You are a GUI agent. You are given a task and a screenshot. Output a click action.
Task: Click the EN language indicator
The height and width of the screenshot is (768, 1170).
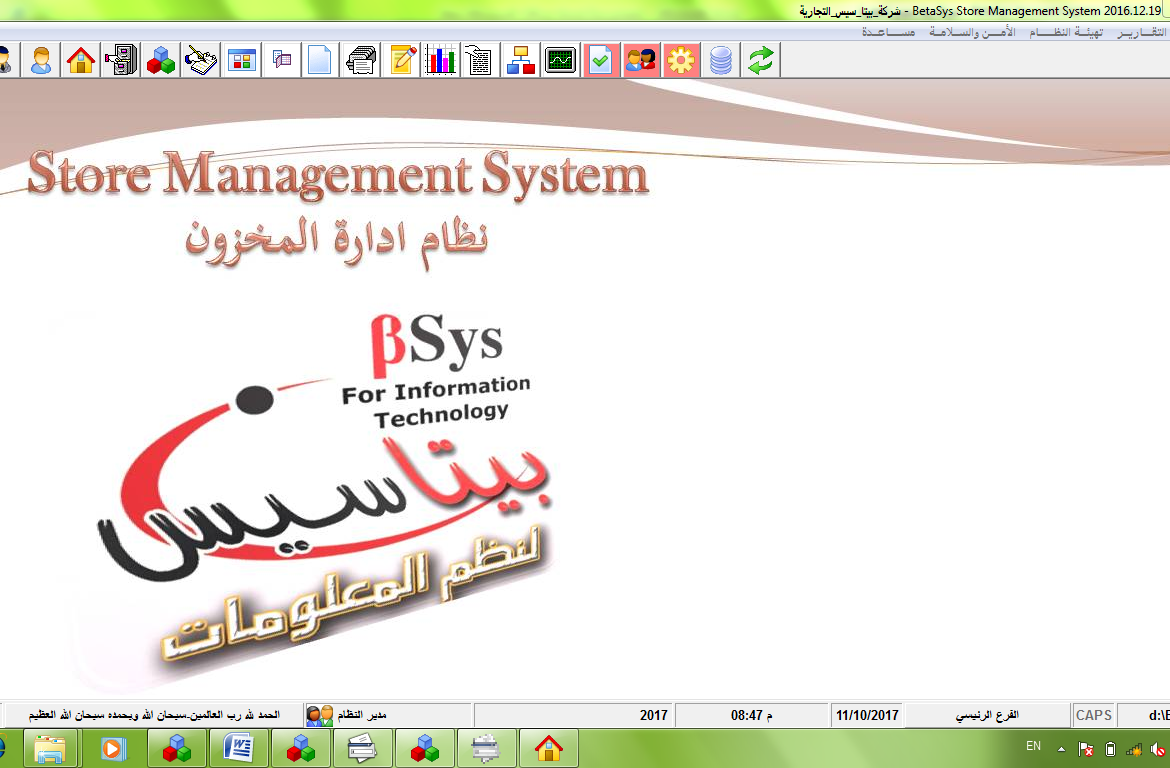(1033, 746)
